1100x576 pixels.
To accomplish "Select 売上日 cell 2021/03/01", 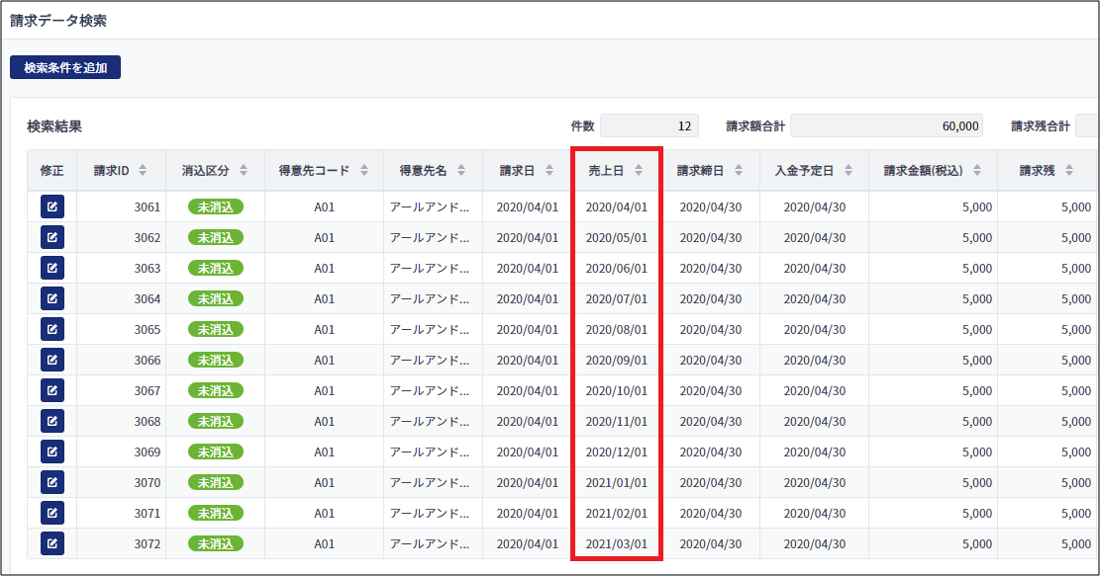I will click(617, 544).
